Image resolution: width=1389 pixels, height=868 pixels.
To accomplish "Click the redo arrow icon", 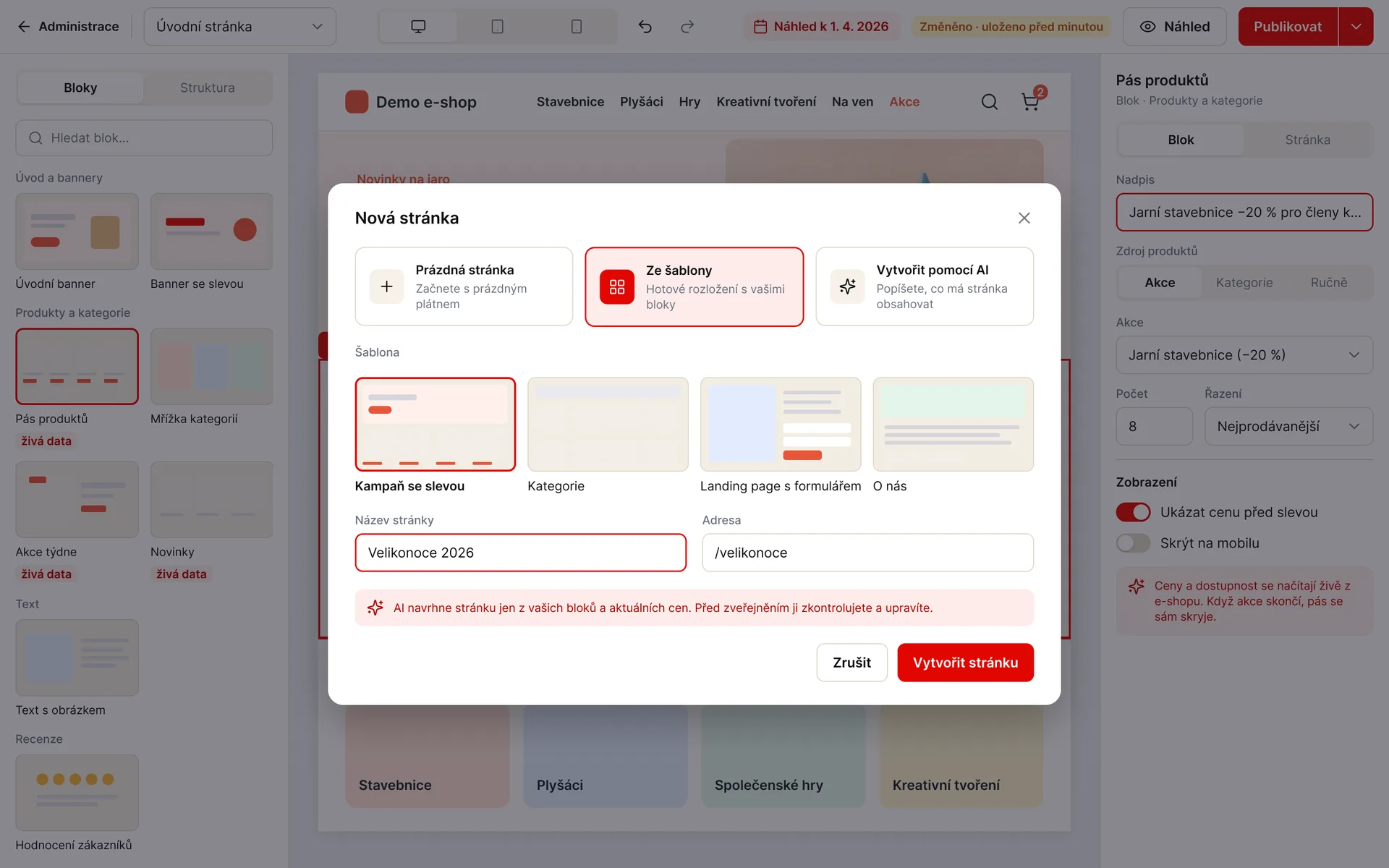I will [687, 27].
